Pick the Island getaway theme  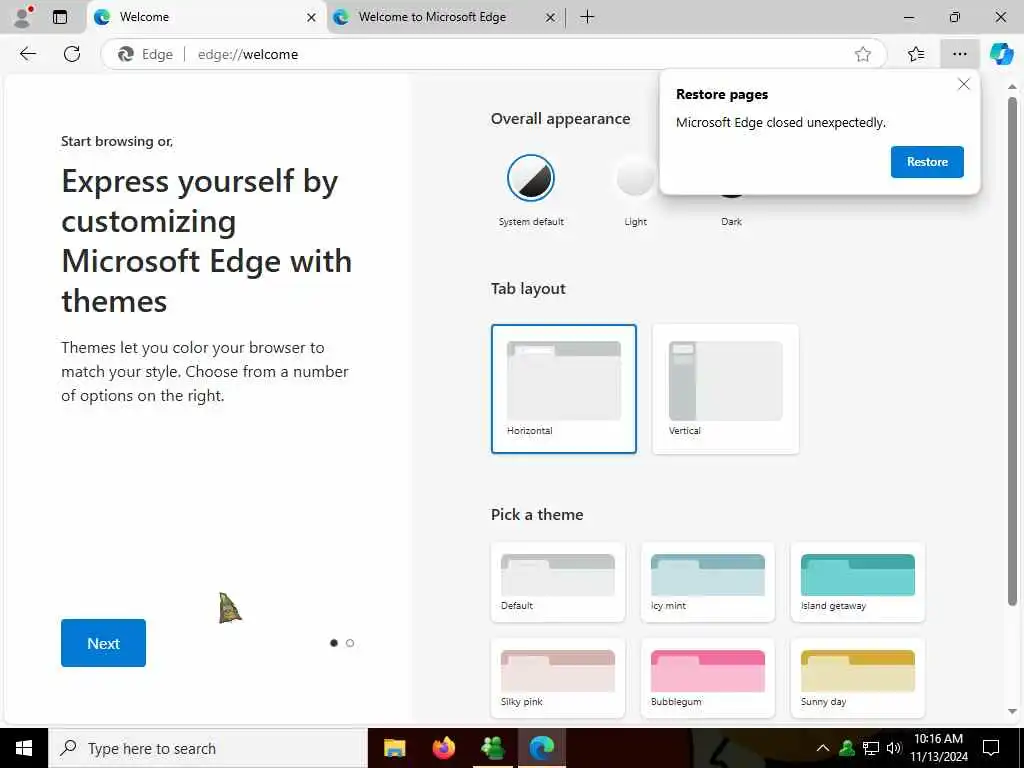coord(857,582)
